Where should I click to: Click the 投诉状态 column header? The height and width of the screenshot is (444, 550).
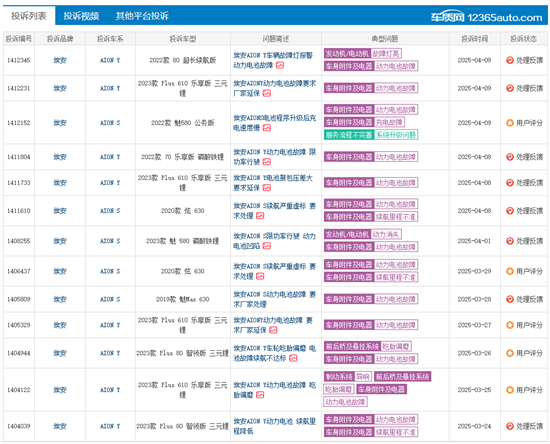pos(523,39)
